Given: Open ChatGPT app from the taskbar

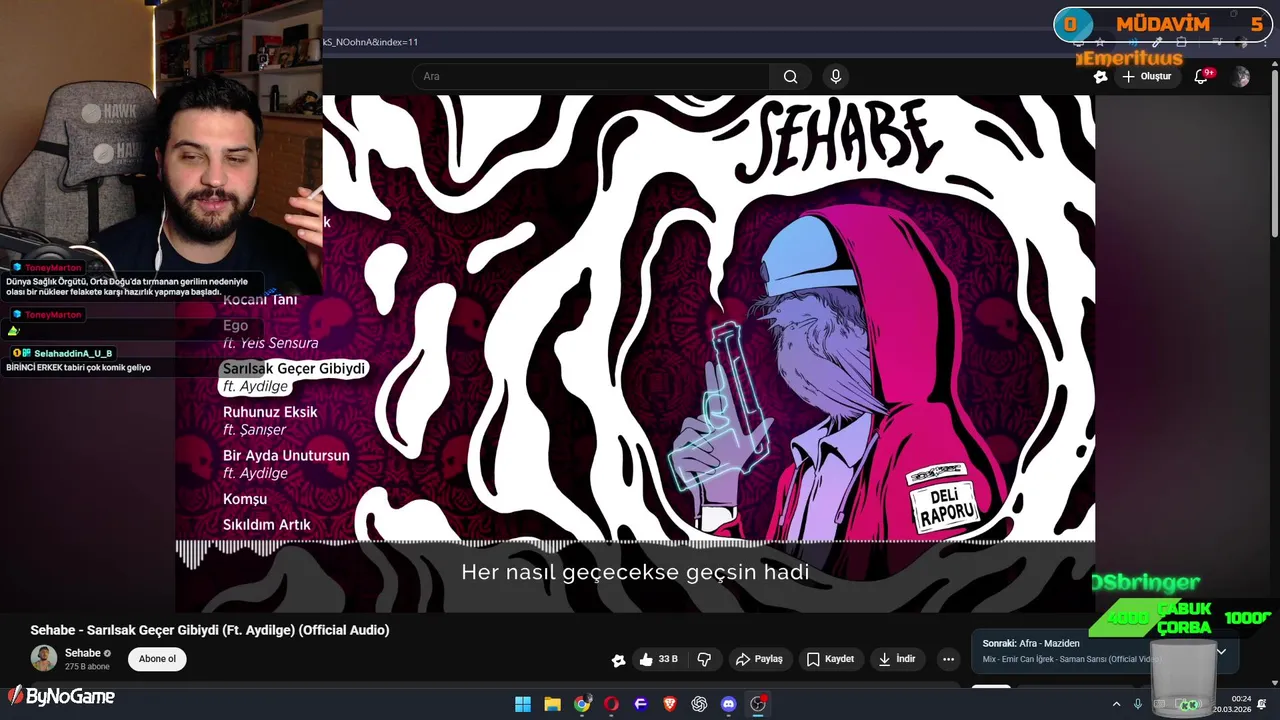Looking at the screenshot, I should coord(699,704).
